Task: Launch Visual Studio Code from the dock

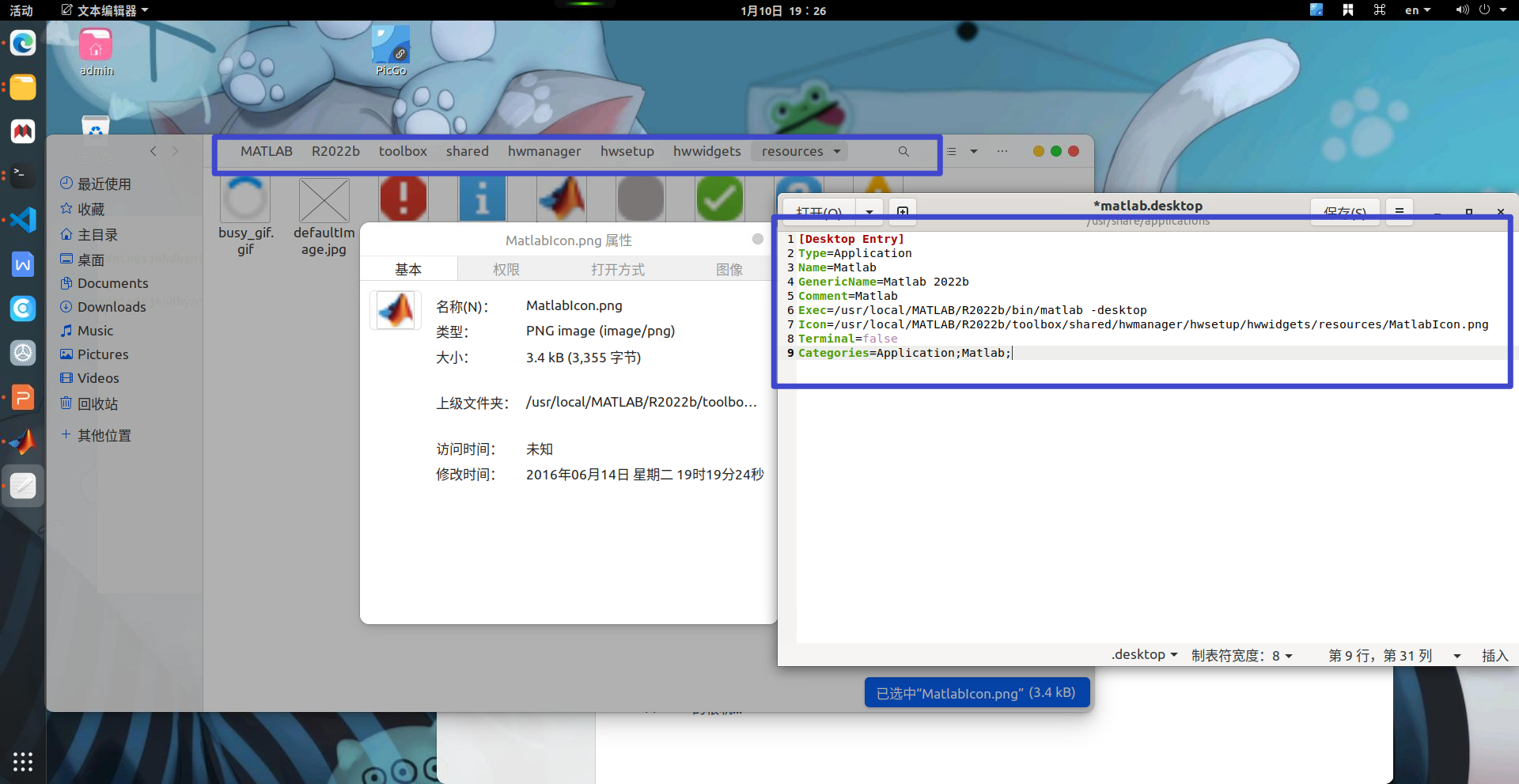Action: tap(22, 219)
